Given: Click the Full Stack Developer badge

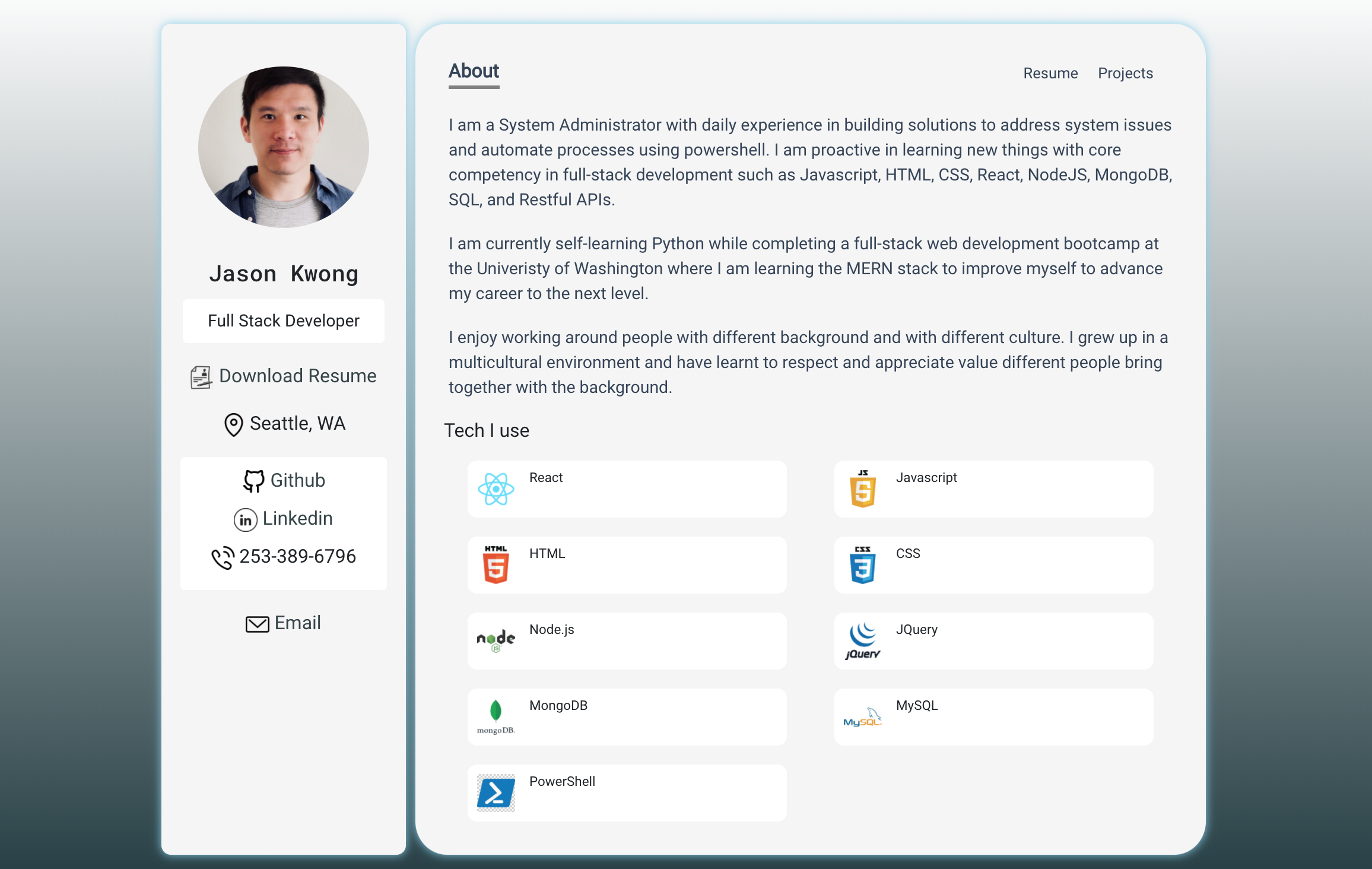Looking at the screenshot, I should [x=284, y=321].
